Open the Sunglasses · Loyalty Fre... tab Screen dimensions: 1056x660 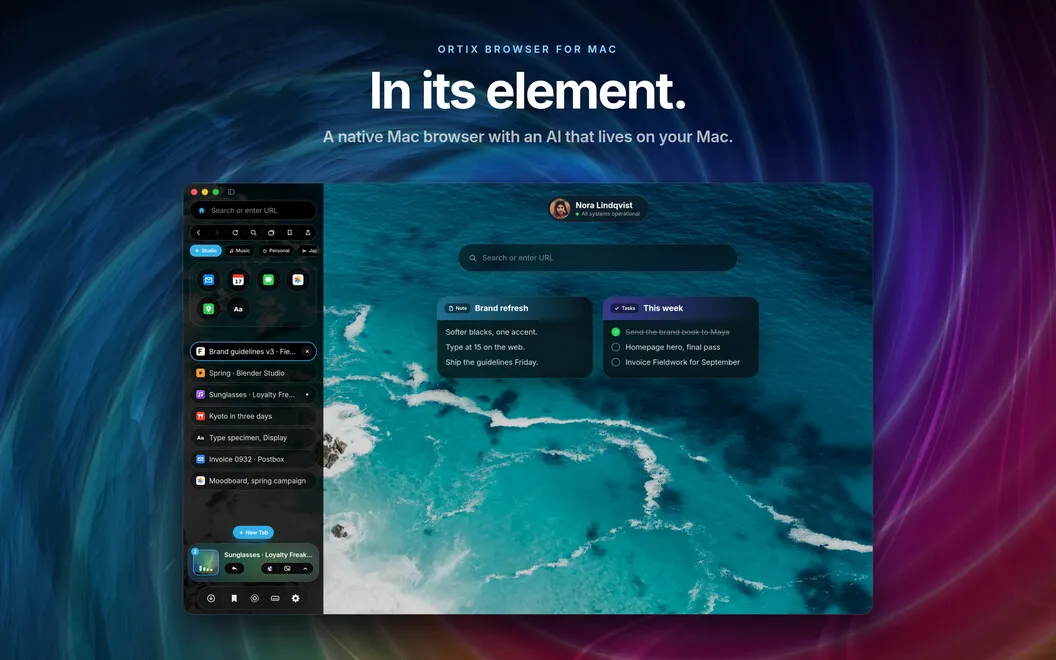(x=253, y=395)
